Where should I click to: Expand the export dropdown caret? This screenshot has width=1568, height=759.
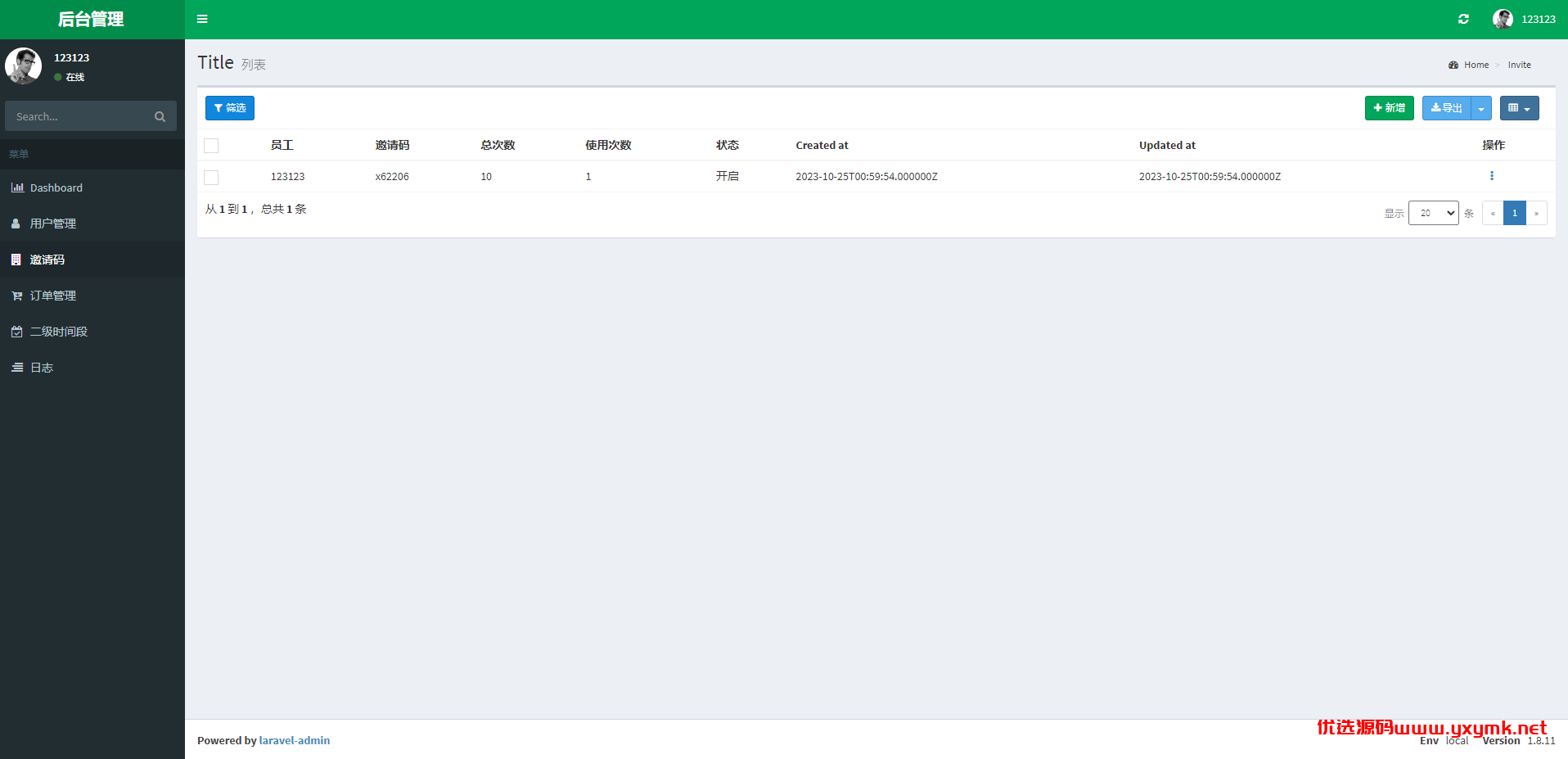(x=1481, y=108)
